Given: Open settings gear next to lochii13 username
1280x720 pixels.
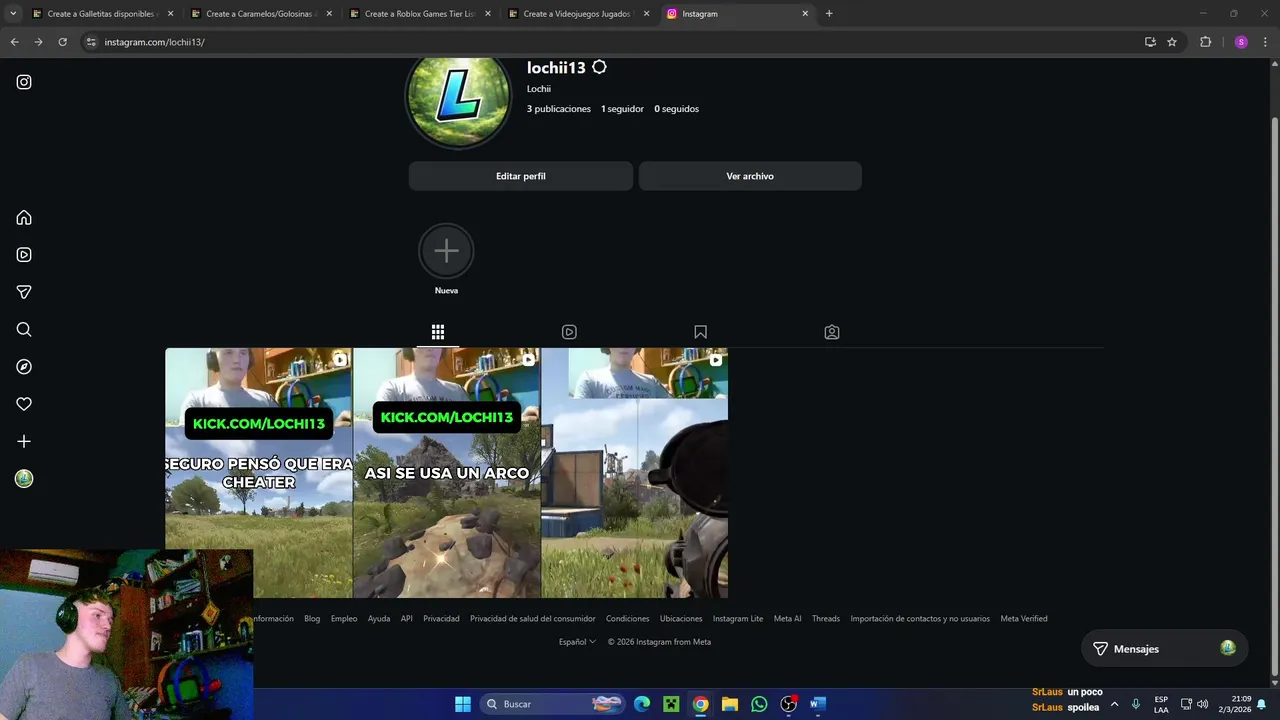Looking at the screenshot, I should click(x=599, y=67).
